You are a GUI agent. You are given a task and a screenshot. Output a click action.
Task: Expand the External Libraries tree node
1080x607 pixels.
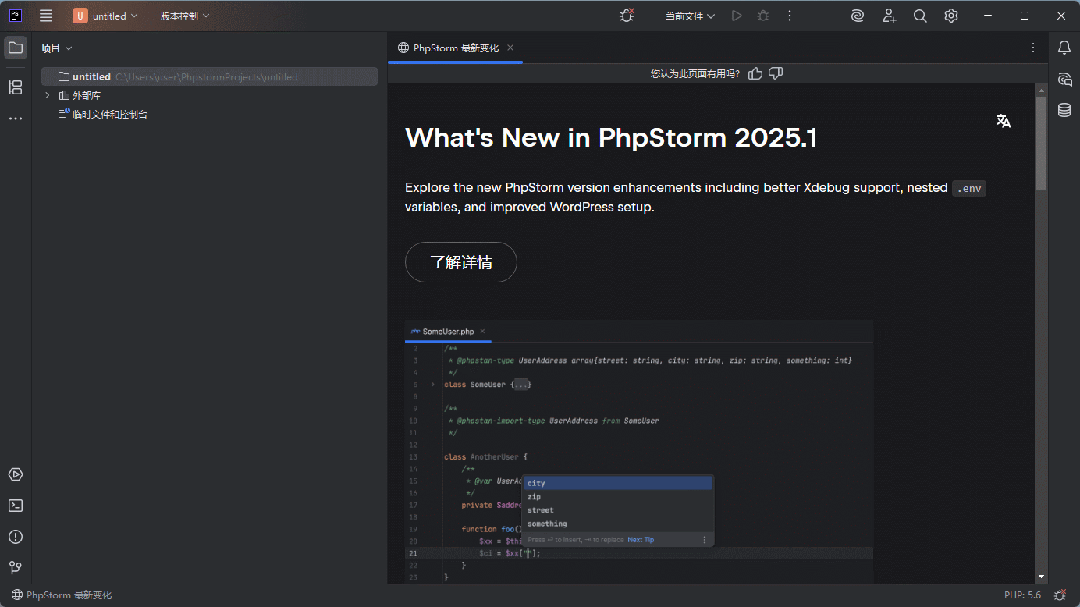47,95
